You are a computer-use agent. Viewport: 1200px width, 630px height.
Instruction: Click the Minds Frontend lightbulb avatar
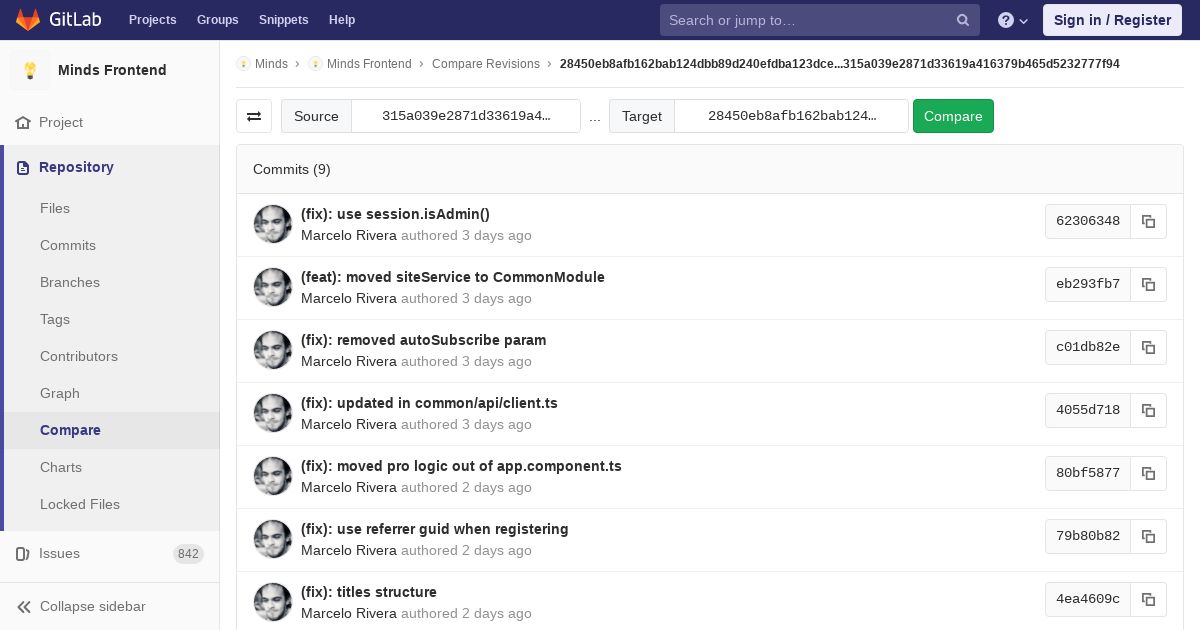click(x=30, y=70)
